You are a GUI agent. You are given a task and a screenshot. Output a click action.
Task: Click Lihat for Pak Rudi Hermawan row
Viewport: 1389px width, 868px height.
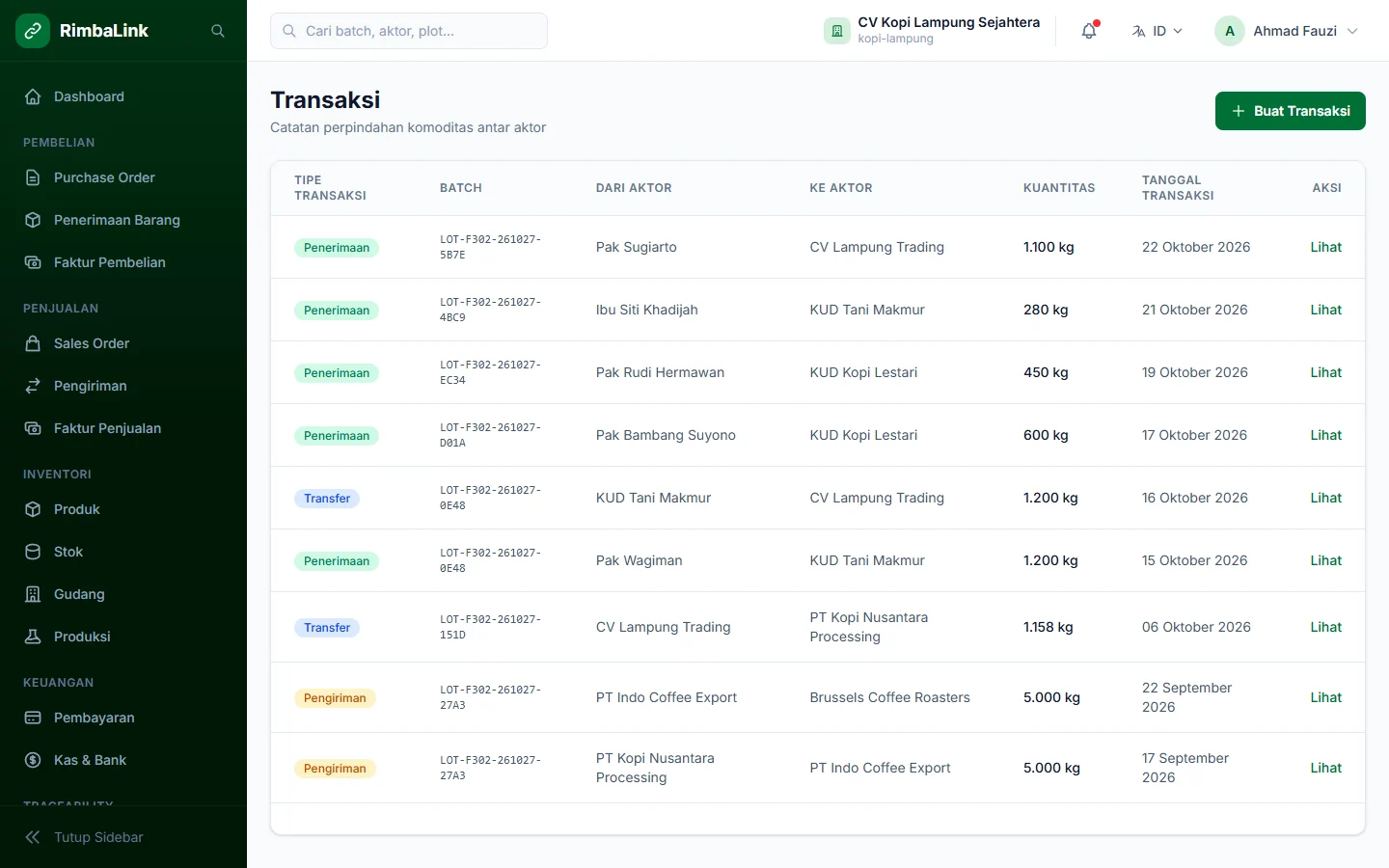click(1325, 372)
